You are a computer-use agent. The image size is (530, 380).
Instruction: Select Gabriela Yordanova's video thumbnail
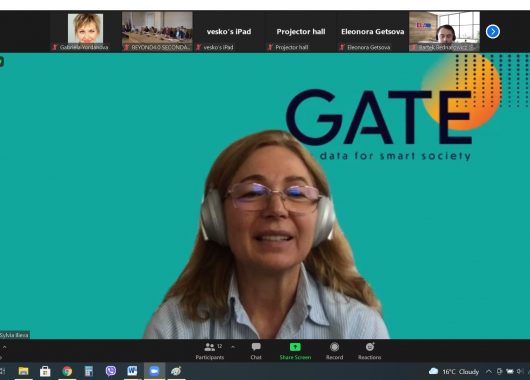pos(86,31)
